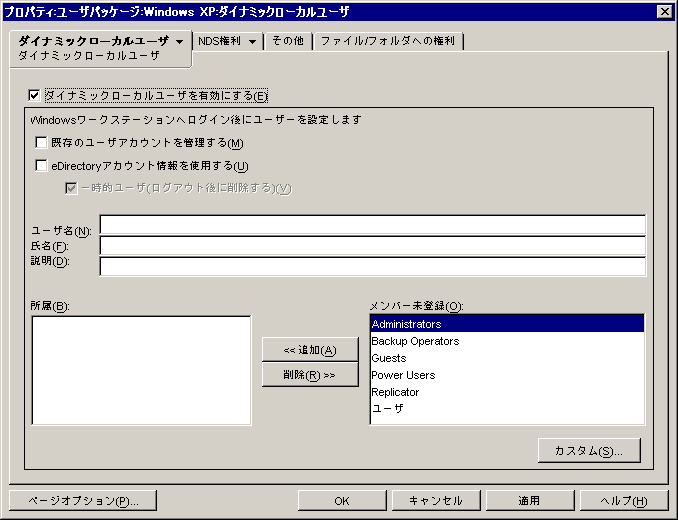Open ファイル/フォルダへの権利 tab
The height and width of the screenshot is (520, 678).
[388, 41]
